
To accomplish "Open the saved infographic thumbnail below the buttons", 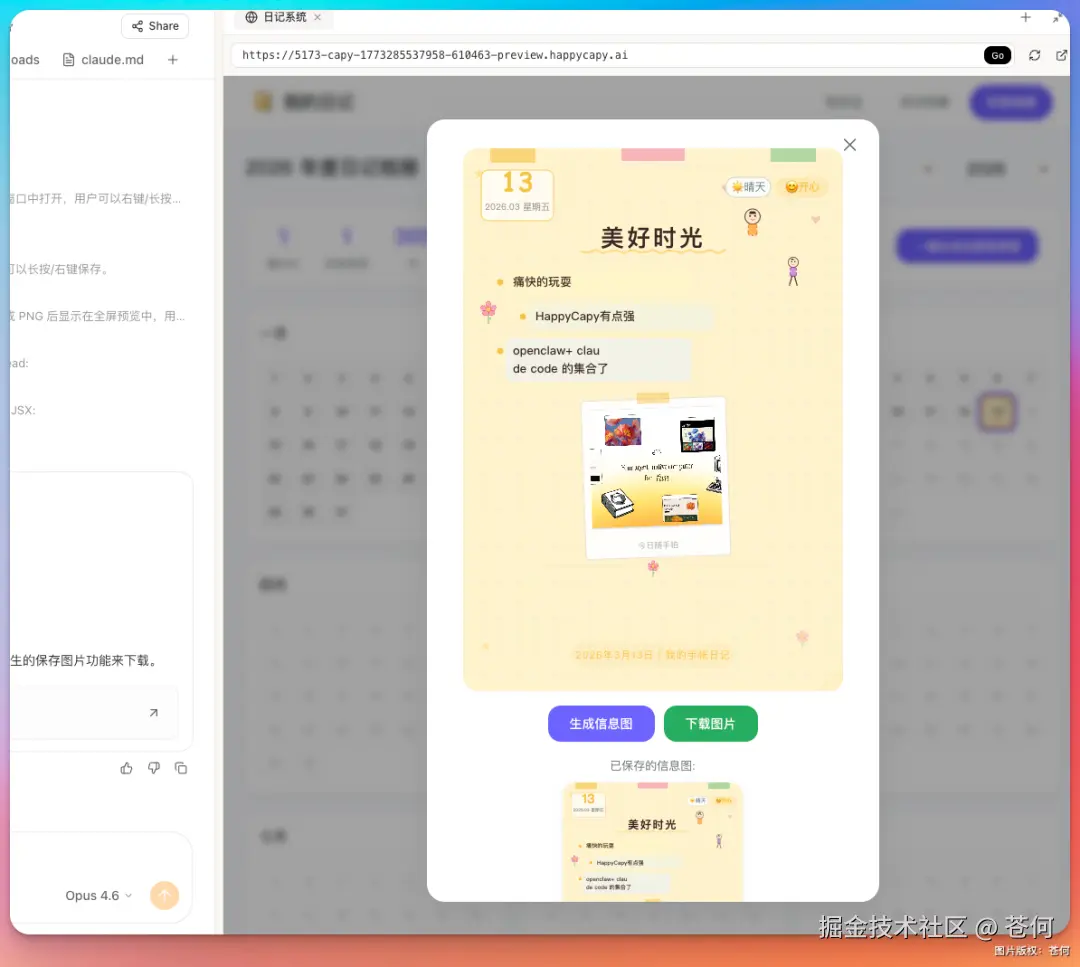I will coord(653,845).
